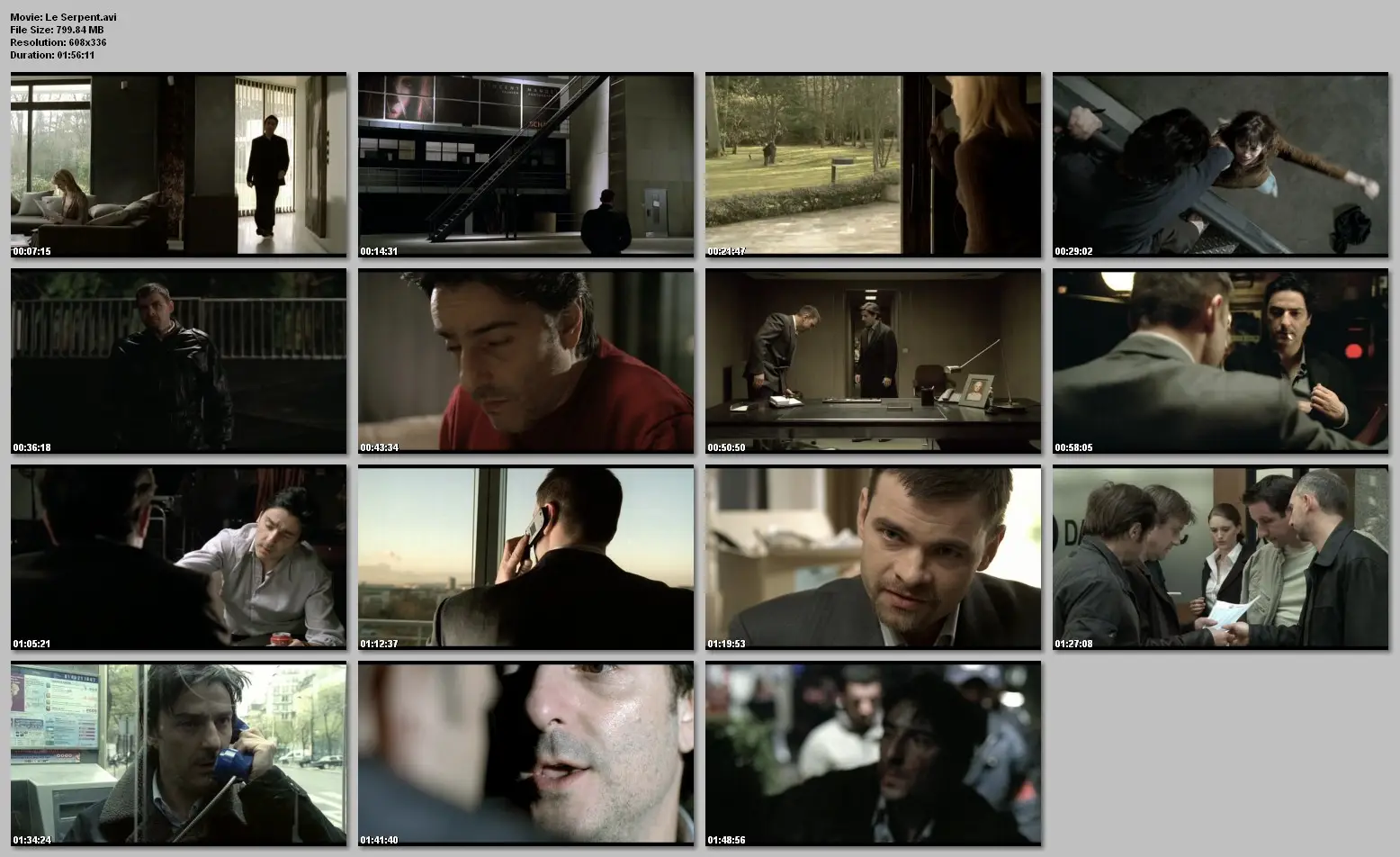Click the 01:48:56 timestamp label

(x=726, y=840)
